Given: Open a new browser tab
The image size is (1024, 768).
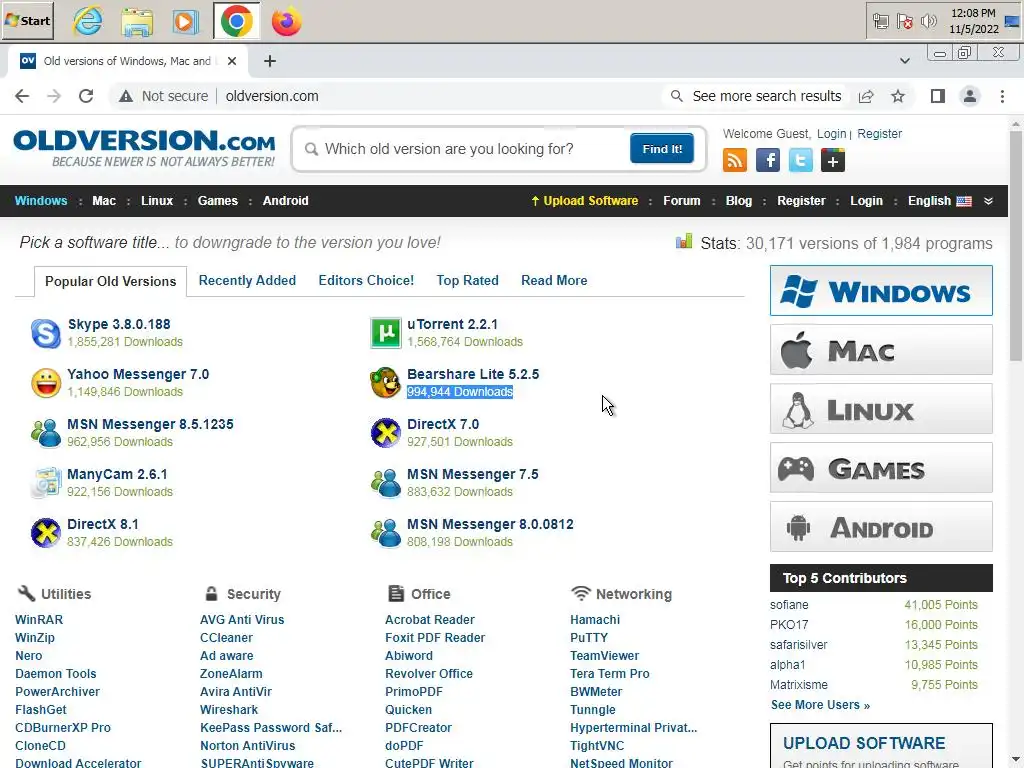Looking at the screenshot, I should coord(270,61).
